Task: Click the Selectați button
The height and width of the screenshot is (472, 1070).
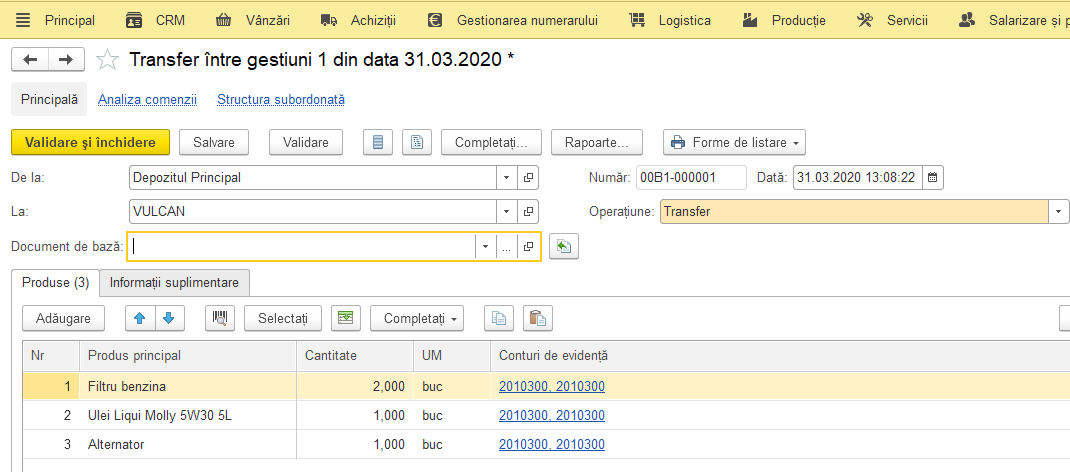Action: pos(283,318)
